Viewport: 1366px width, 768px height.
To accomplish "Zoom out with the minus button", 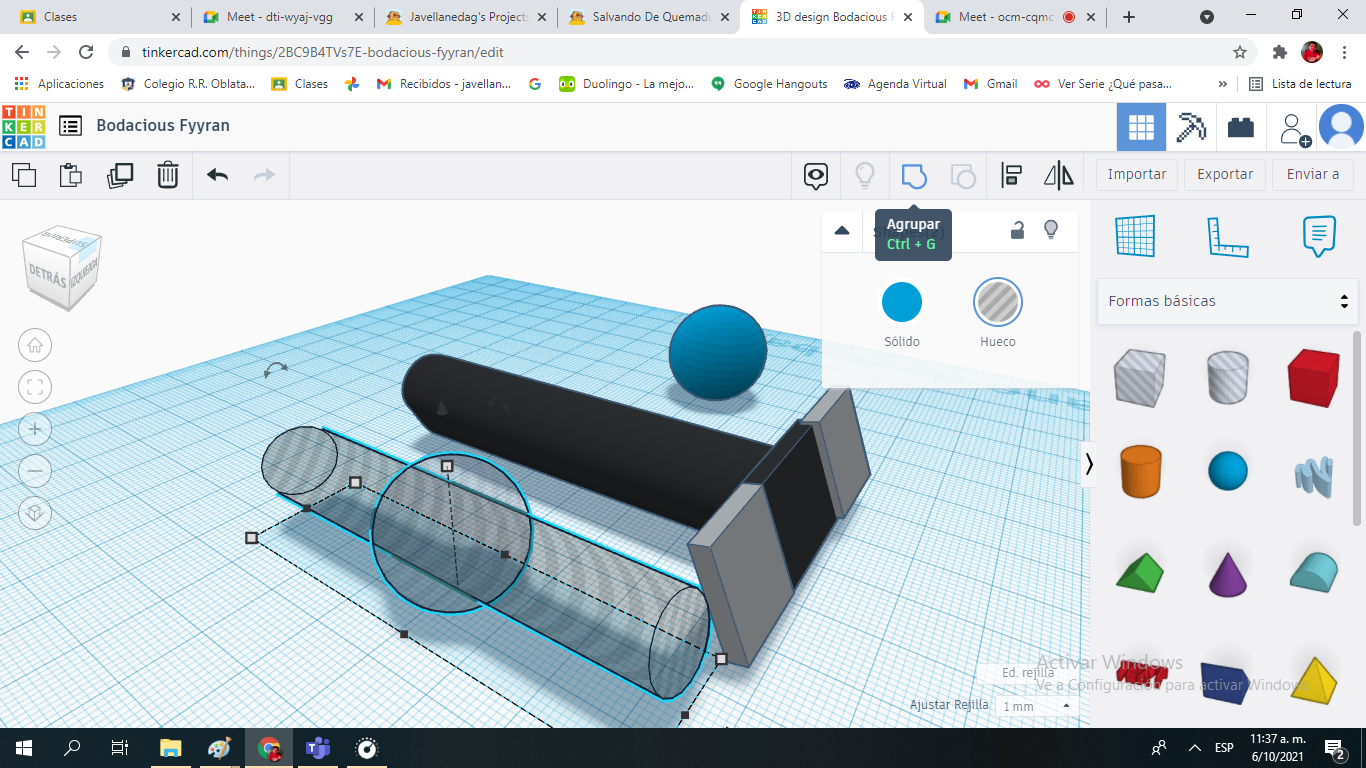I will (x=35, y=470).
